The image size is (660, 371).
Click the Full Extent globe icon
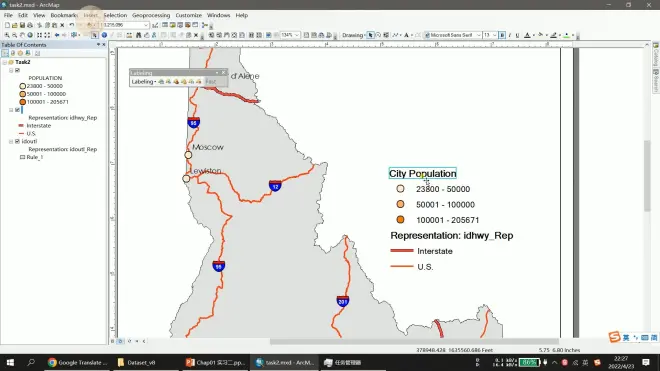point(30,35)
